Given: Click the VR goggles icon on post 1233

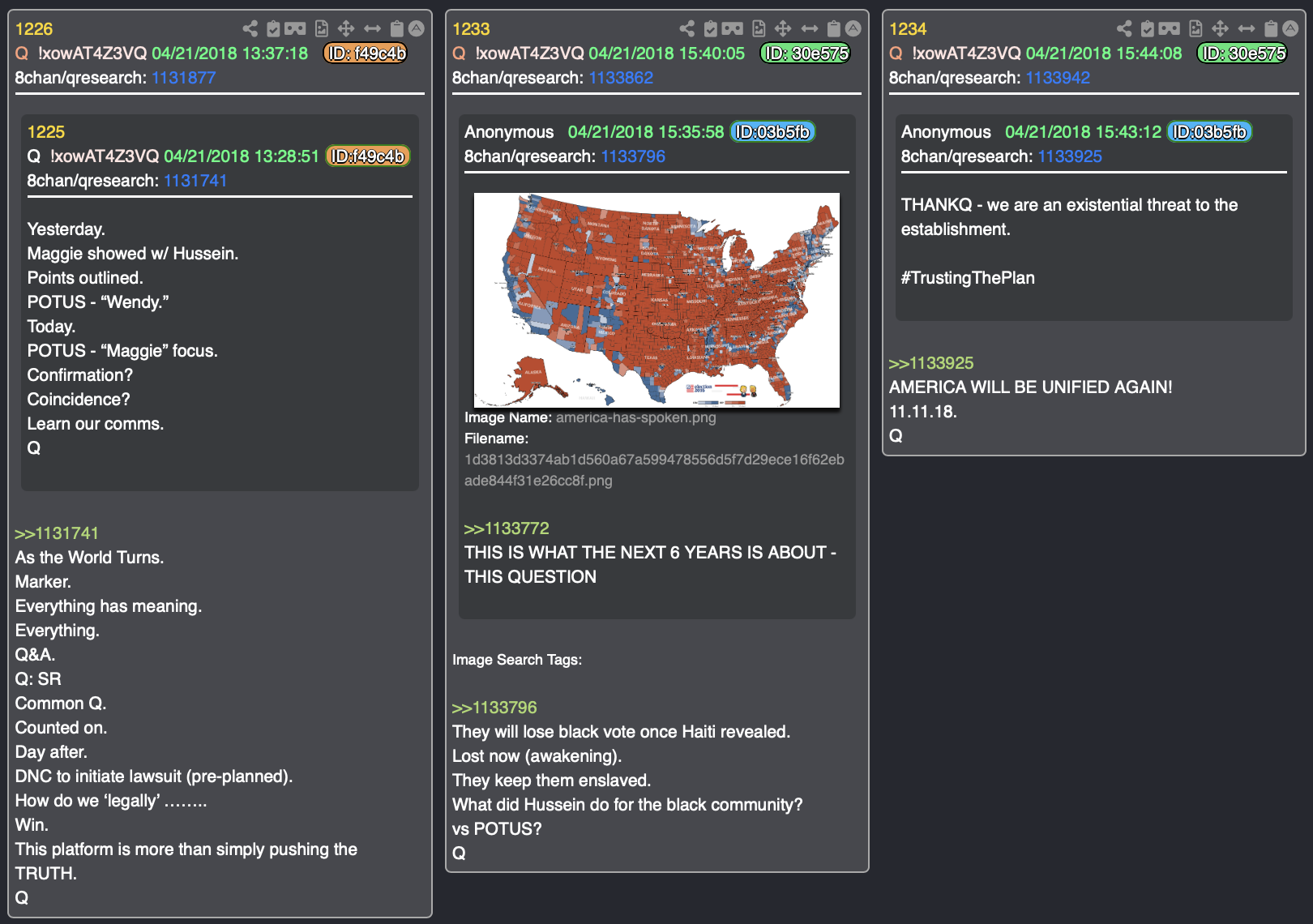Looking at the screenshot, I should [732, 29].
